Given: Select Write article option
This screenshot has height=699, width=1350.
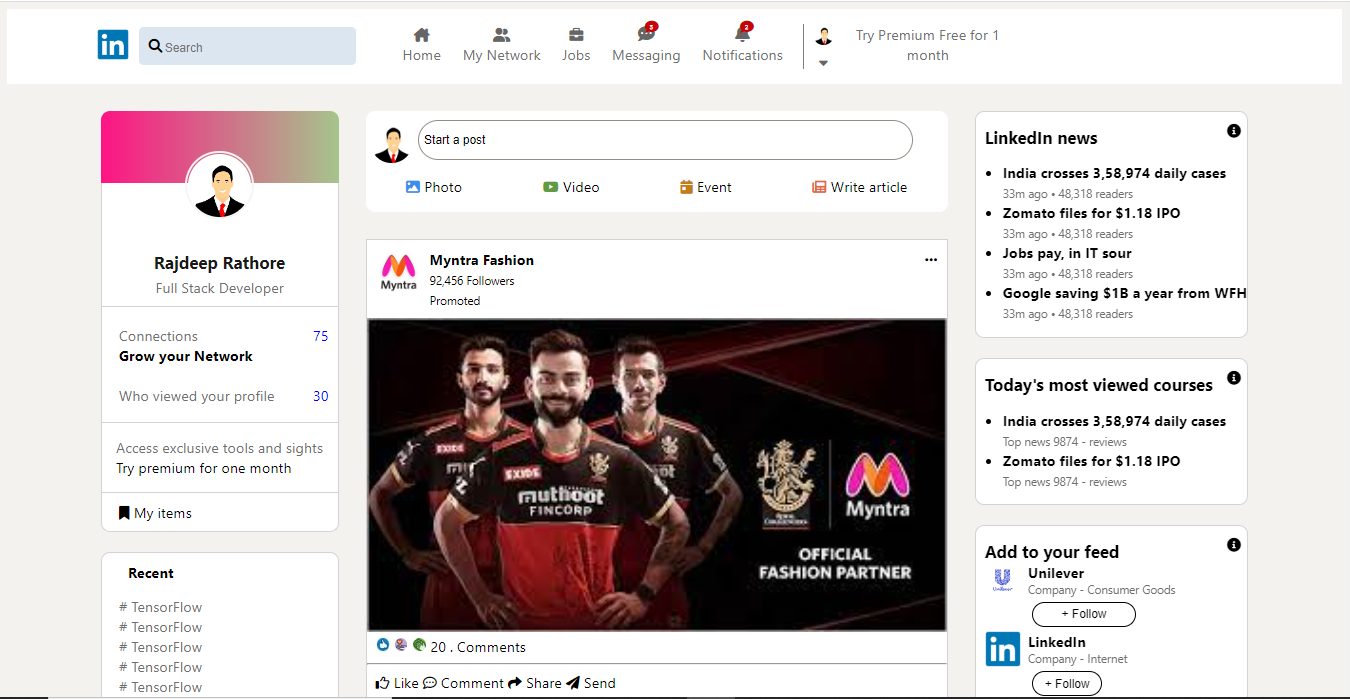Looking at the screenshot, I should [x=859, y=187].
